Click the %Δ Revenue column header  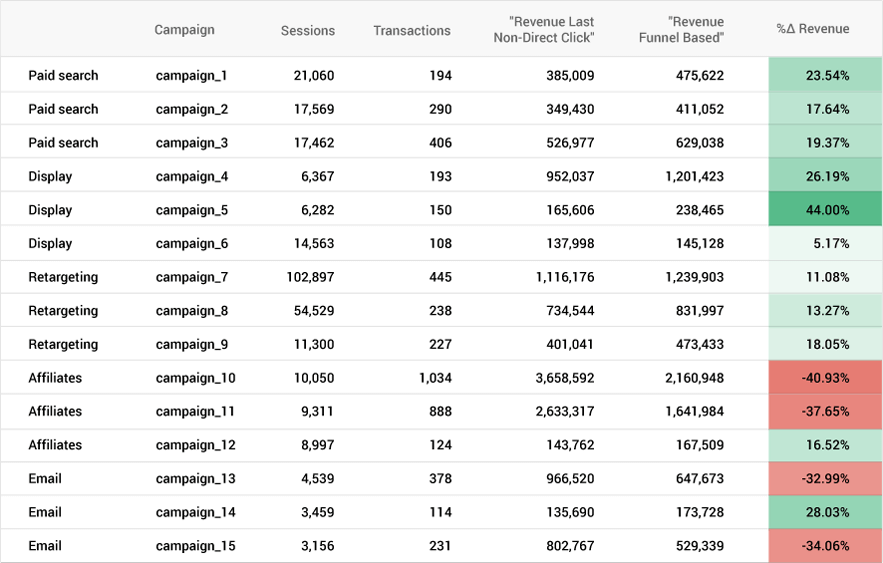(813, 29)
